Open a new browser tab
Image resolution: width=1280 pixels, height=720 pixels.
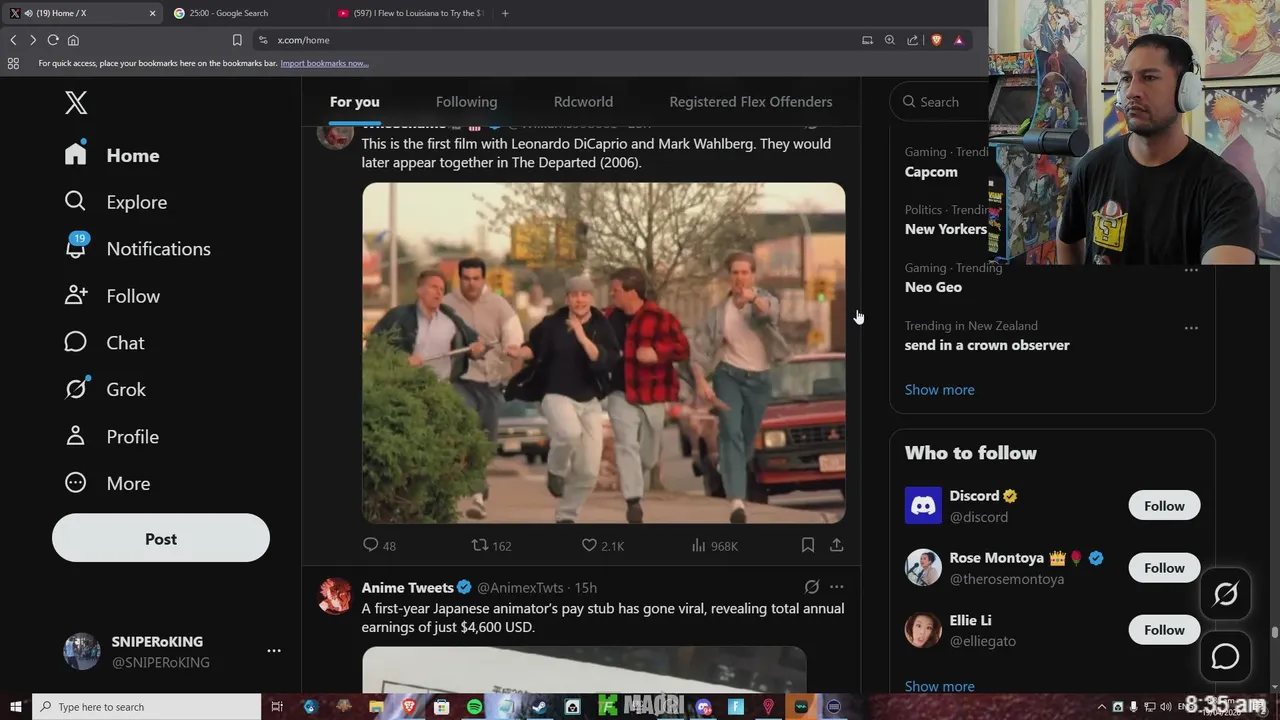[x=505, y=13]
